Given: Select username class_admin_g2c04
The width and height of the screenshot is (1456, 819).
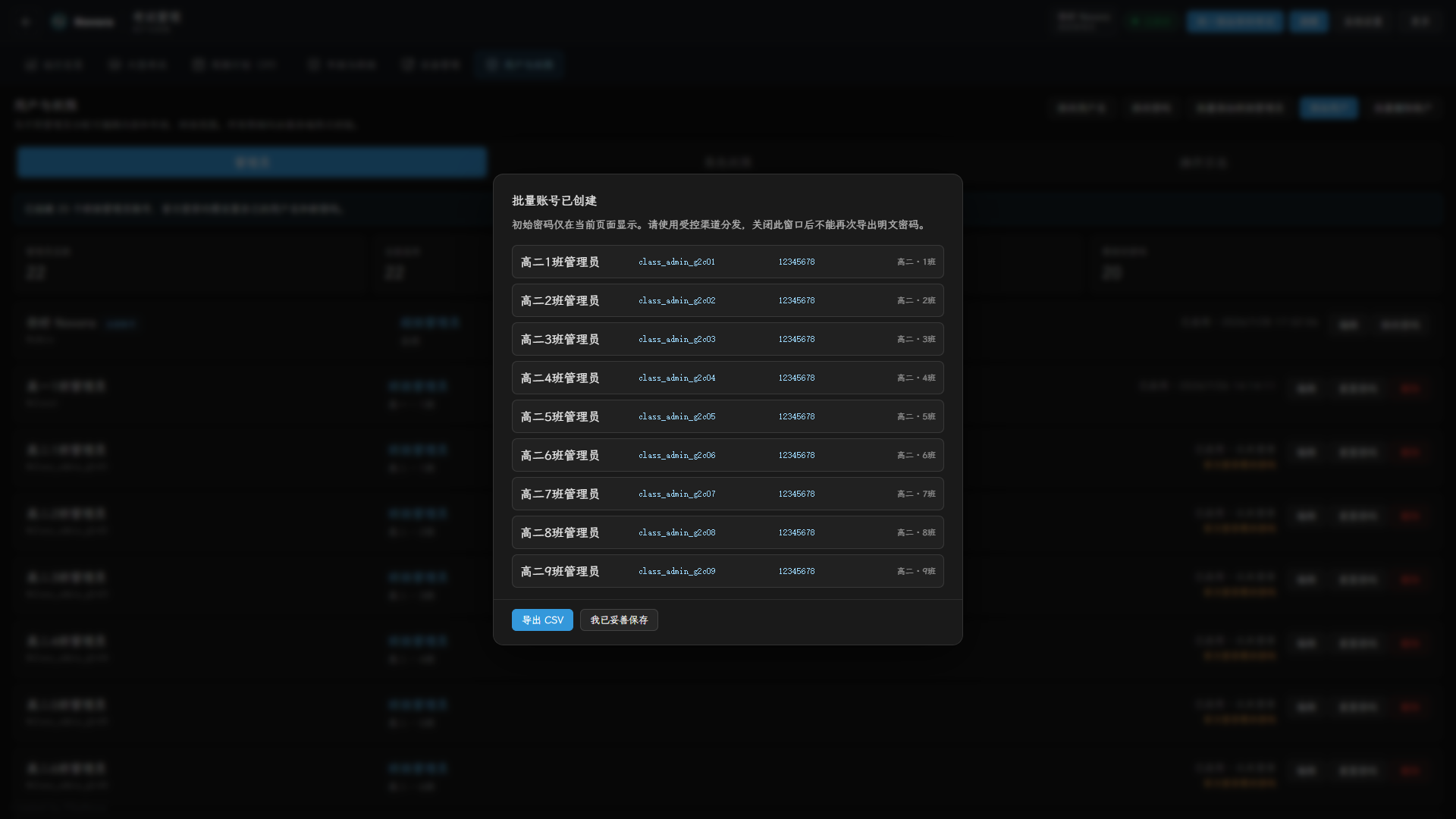Looking at the screenshot, I should point(676,378).
